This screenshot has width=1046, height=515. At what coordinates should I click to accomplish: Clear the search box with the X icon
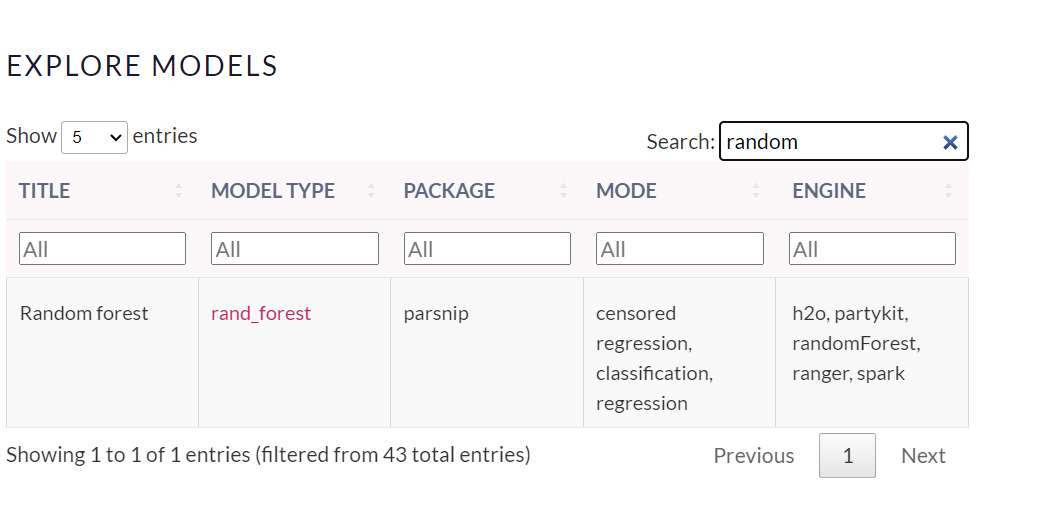point(950,142)
